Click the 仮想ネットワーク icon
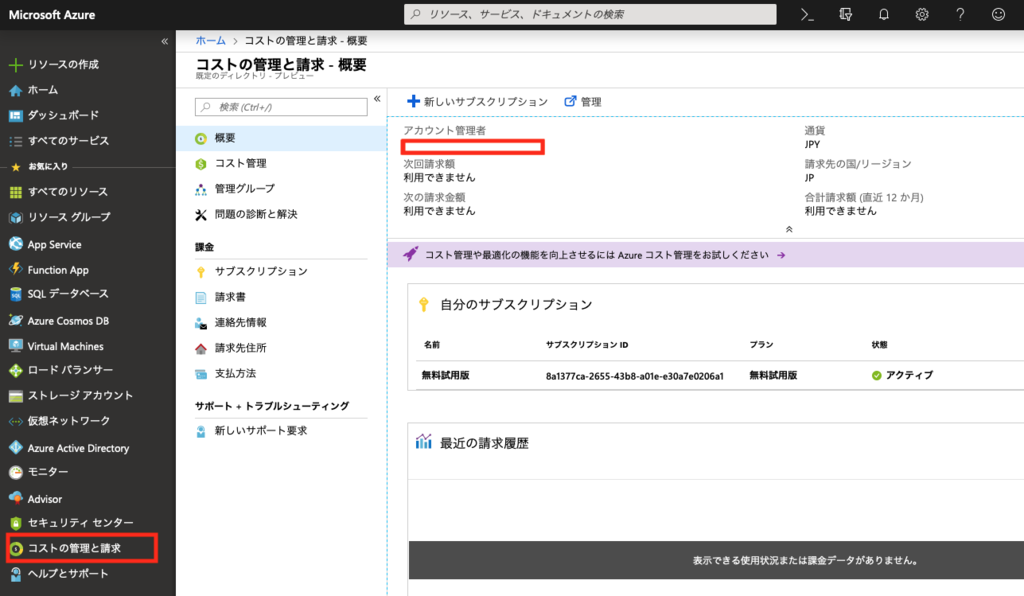Screen dimensions: 1024x596 [16, 422]
